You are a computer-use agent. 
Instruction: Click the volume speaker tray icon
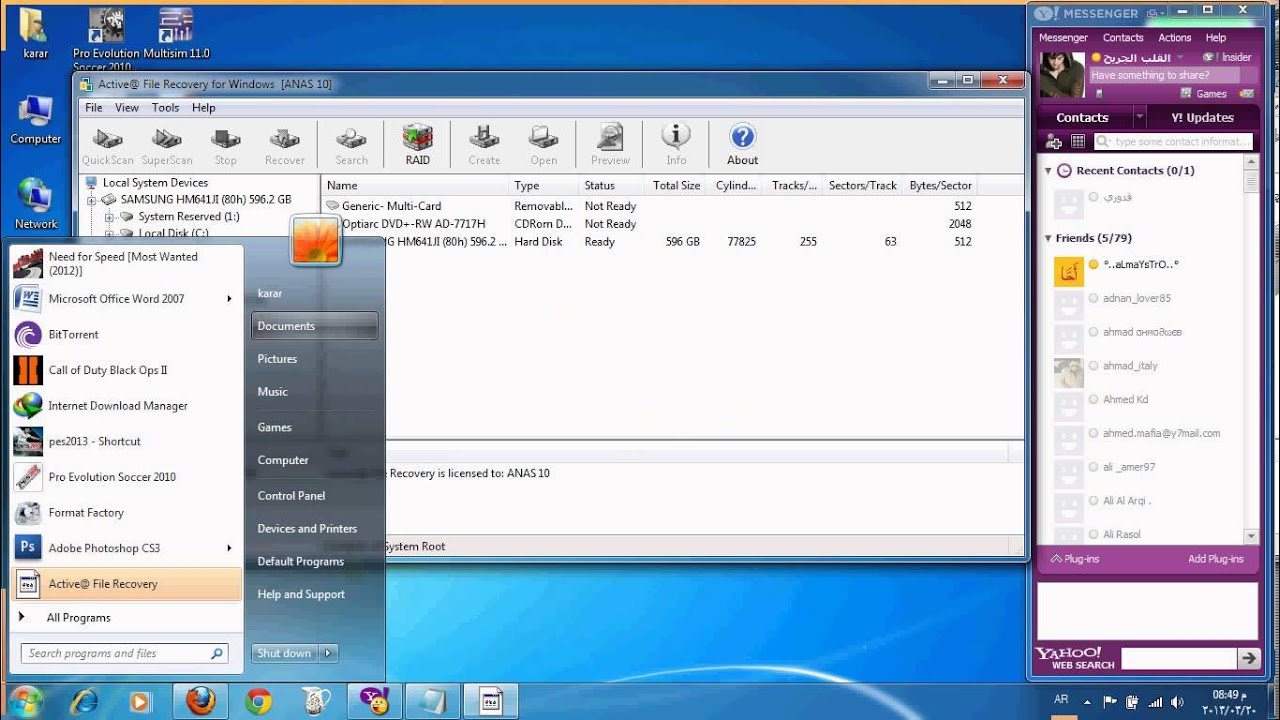click(x=1176, y=701)
